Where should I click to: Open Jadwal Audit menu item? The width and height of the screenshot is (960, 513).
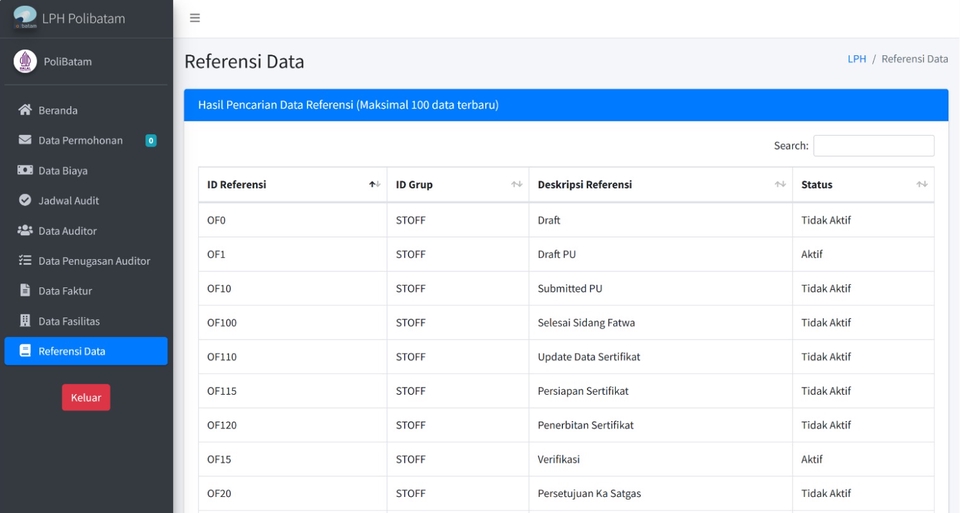[86, 200]
